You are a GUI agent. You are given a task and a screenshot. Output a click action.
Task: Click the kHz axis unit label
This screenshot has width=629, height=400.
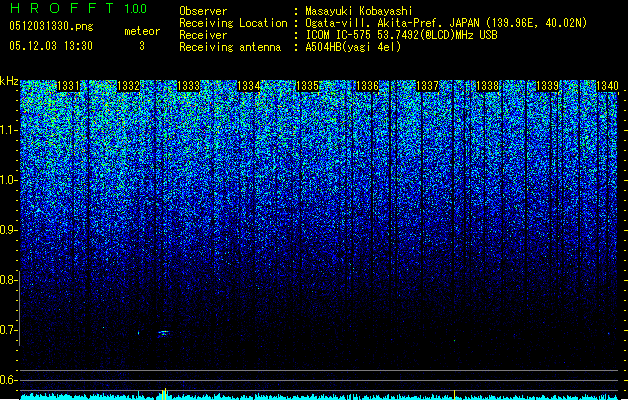pyautogui.click(x=9, y=81)
